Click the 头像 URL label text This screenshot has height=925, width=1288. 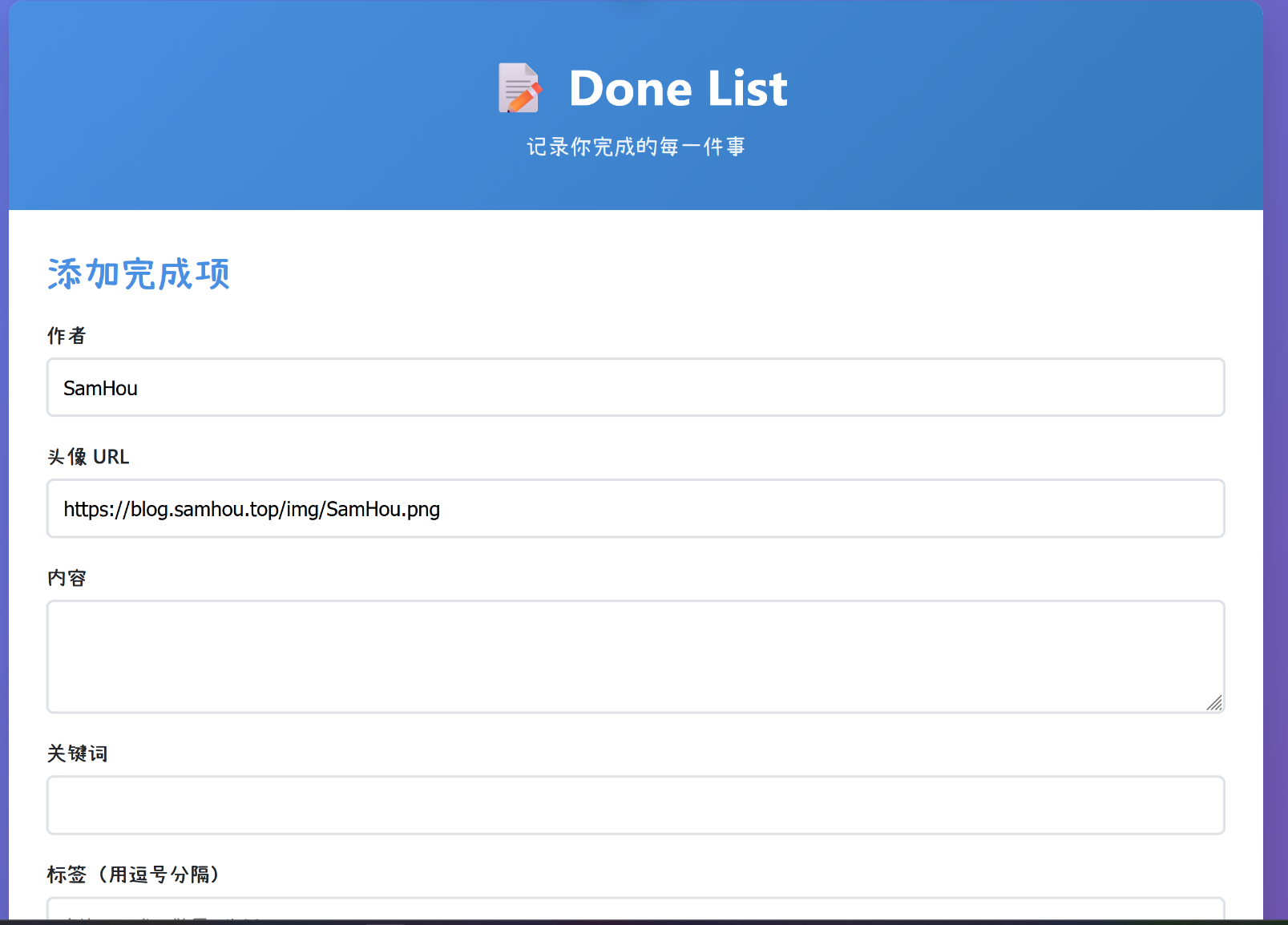pos(88,457)
